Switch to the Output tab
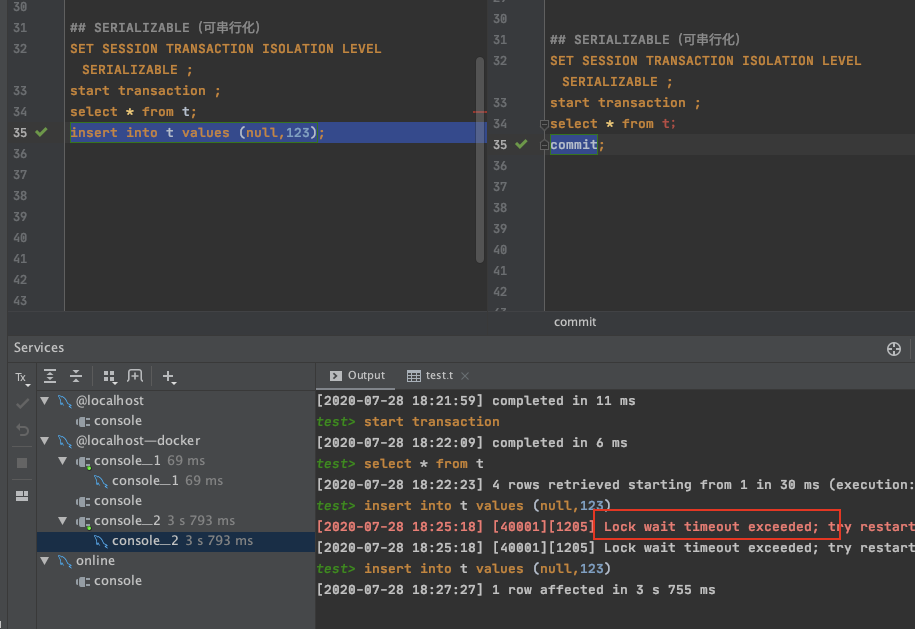The width and height of the screenshot is (915, 629). pos(357,376)
